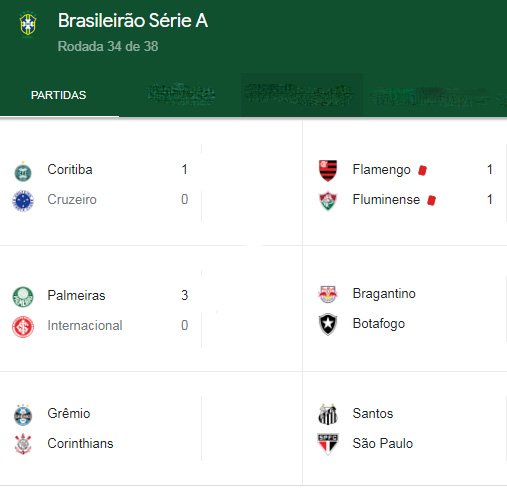Image resolution: width=507 pixels, height=489 pixels.
Task: Click the Corinthians team crest
Action: coord(23,444)
